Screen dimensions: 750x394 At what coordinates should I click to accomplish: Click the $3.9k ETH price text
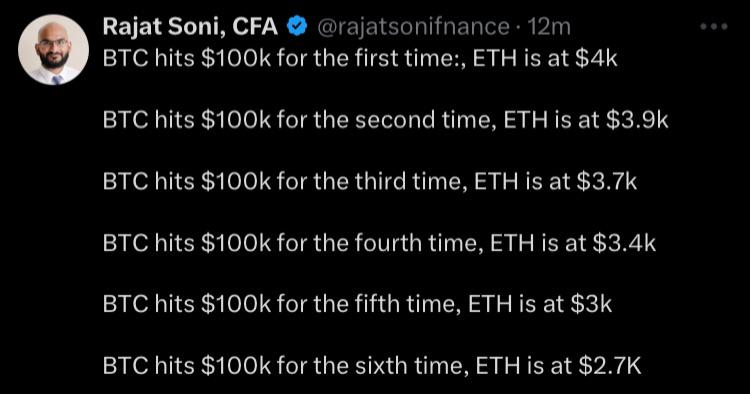pyautogui.click(x=637, y=120)
